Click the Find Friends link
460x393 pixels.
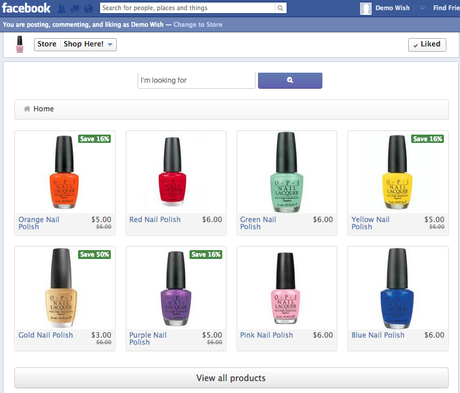446,8
